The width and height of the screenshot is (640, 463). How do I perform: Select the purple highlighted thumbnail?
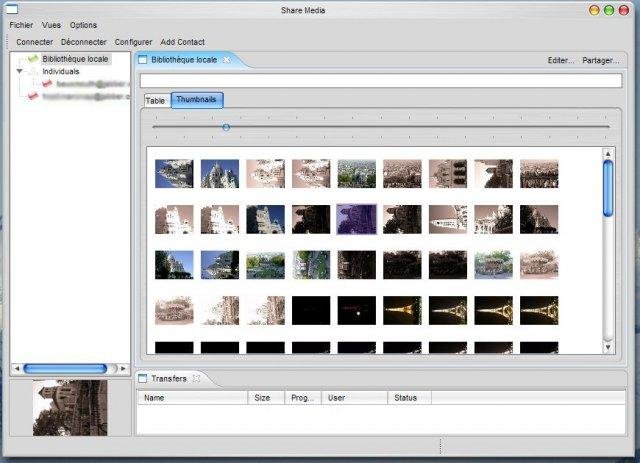[x=357, y=220]
